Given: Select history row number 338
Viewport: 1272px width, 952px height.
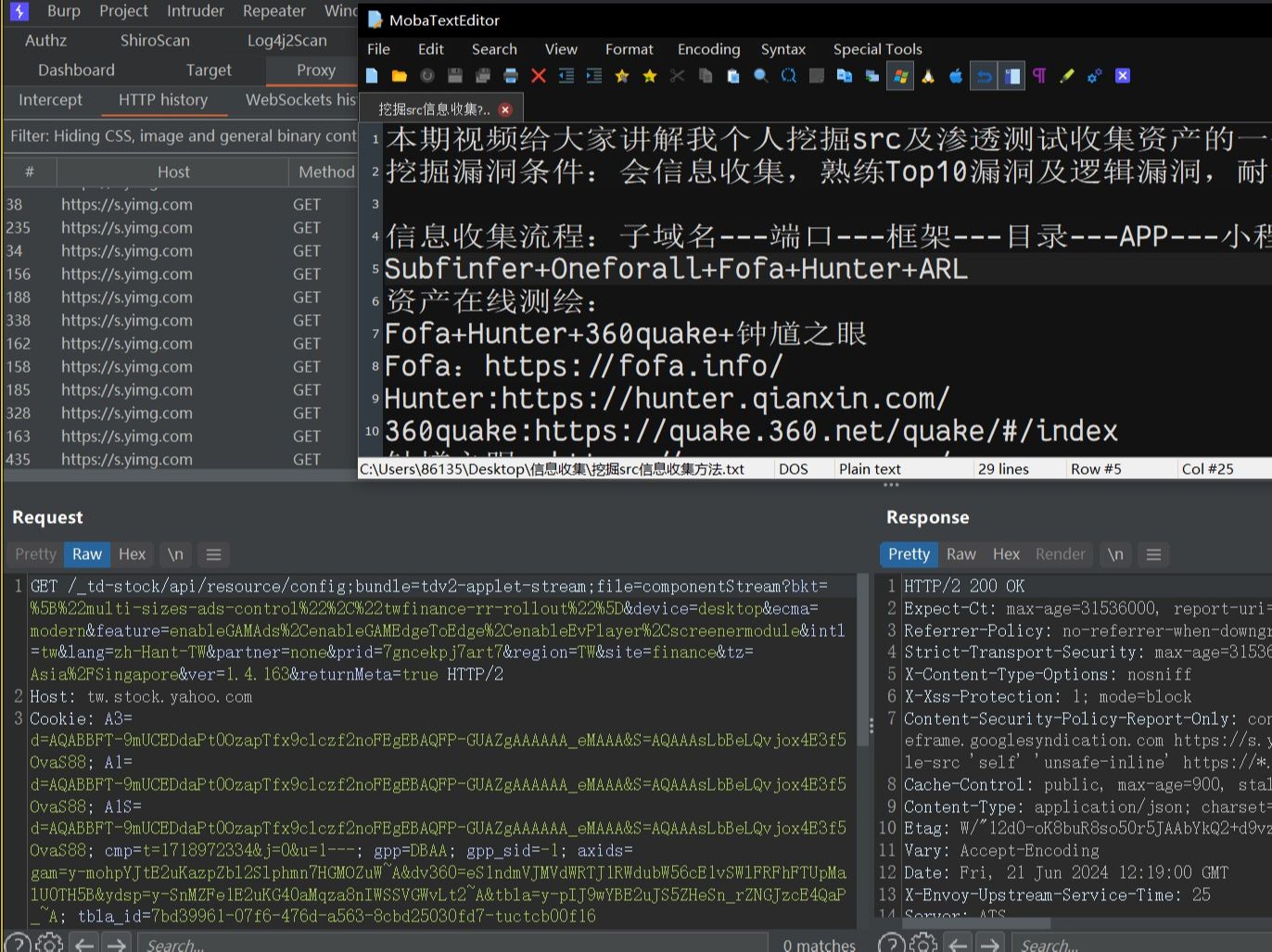Looking at the screenshot, I should [181, 321].
